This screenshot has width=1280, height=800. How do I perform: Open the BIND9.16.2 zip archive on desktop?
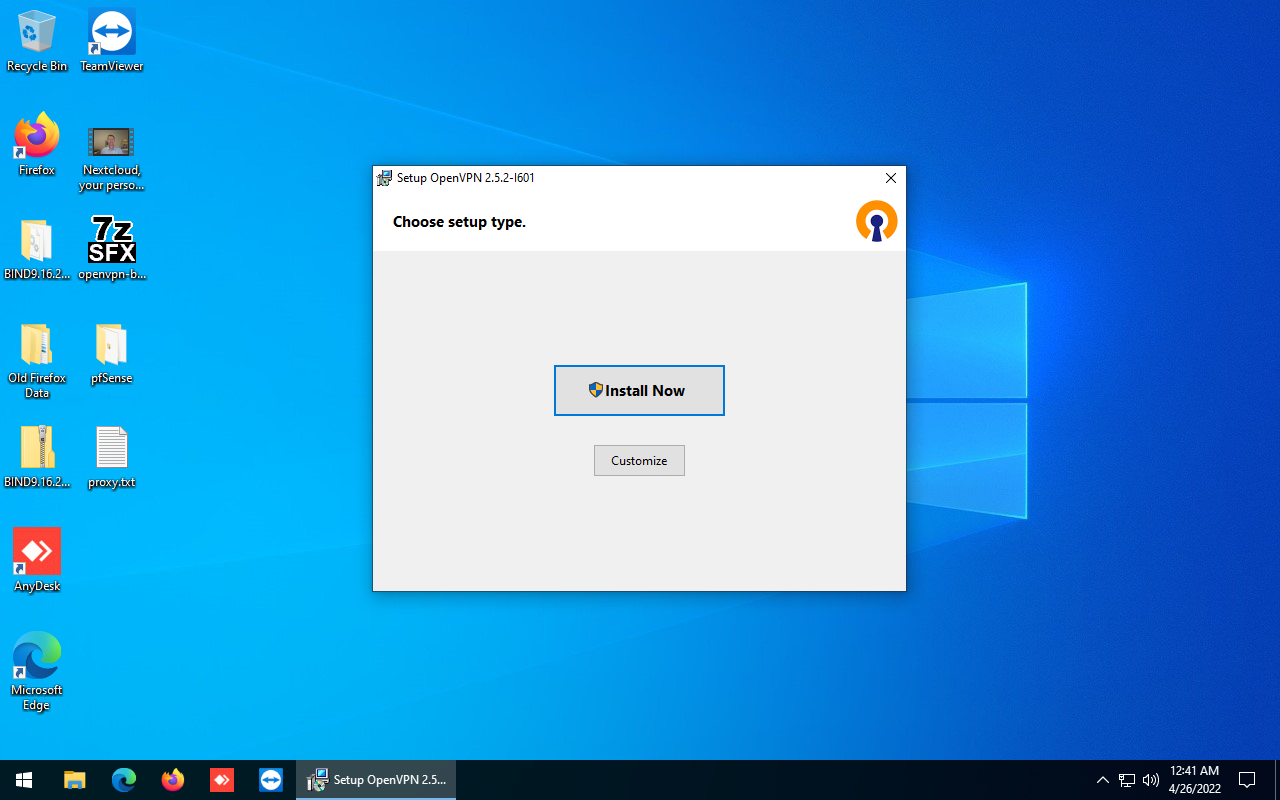click(37, 447)
